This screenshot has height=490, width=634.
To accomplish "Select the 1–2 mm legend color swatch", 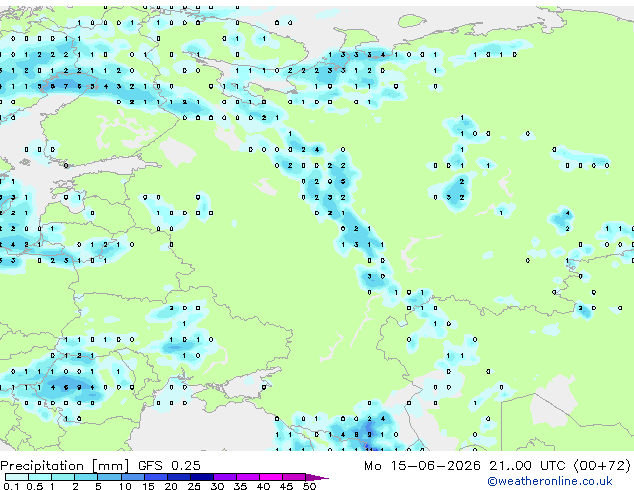I will tap(63, 477).
